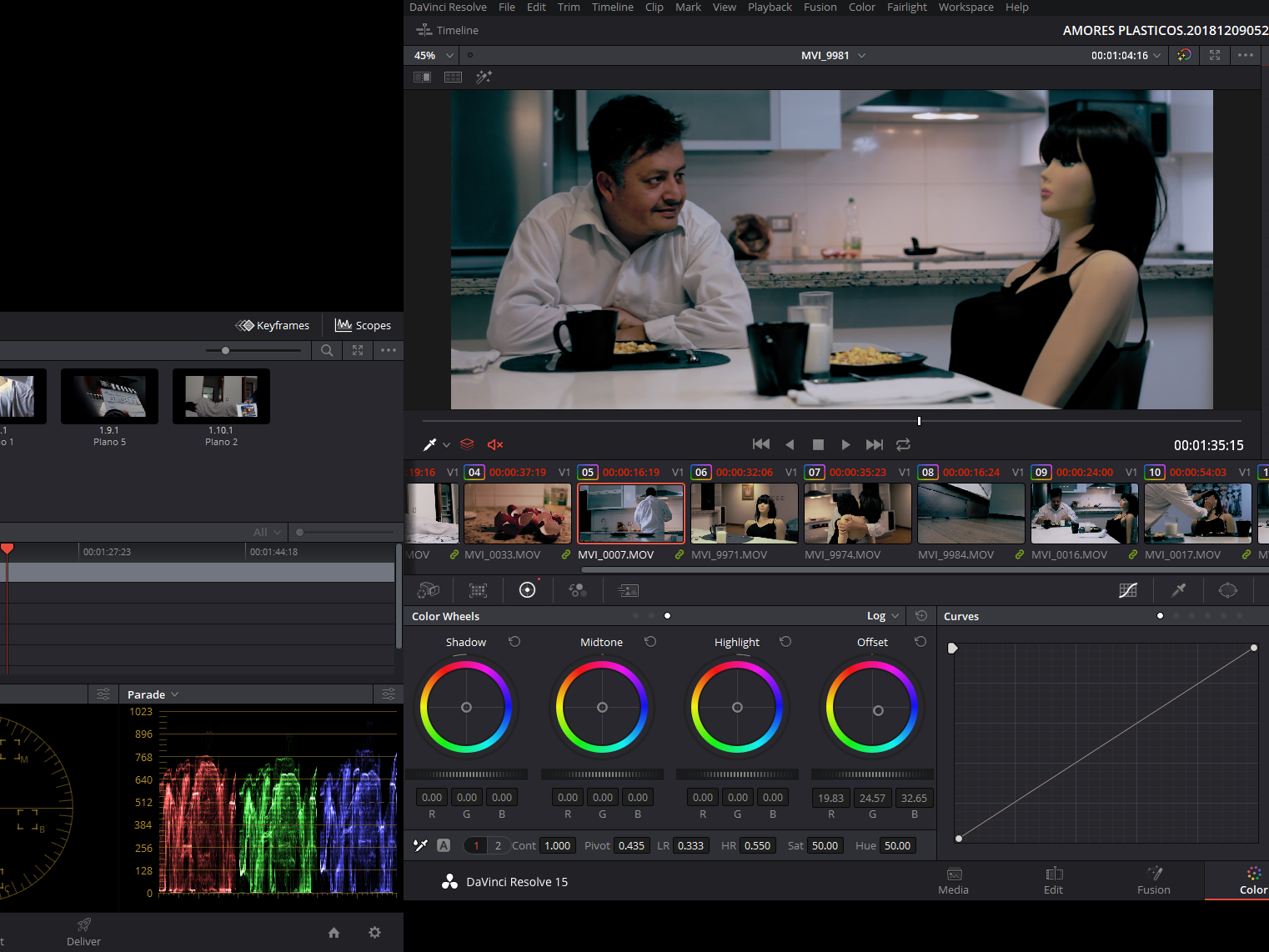The width and height of the screenshot is (1269, 952).
Task: Open the 00:01:04:16 timecode dropdown
Action: (x=1126, y=55)
